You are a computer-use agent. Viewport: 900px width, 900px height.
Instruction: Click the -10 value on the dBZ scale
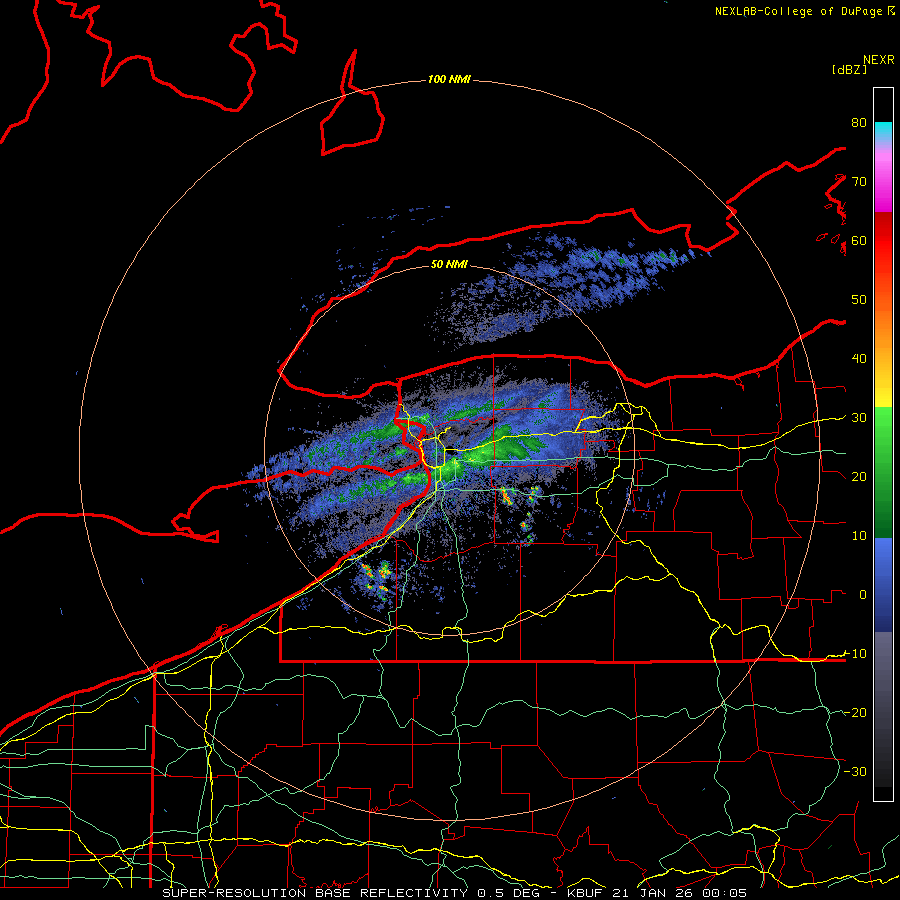pos(855,654)
